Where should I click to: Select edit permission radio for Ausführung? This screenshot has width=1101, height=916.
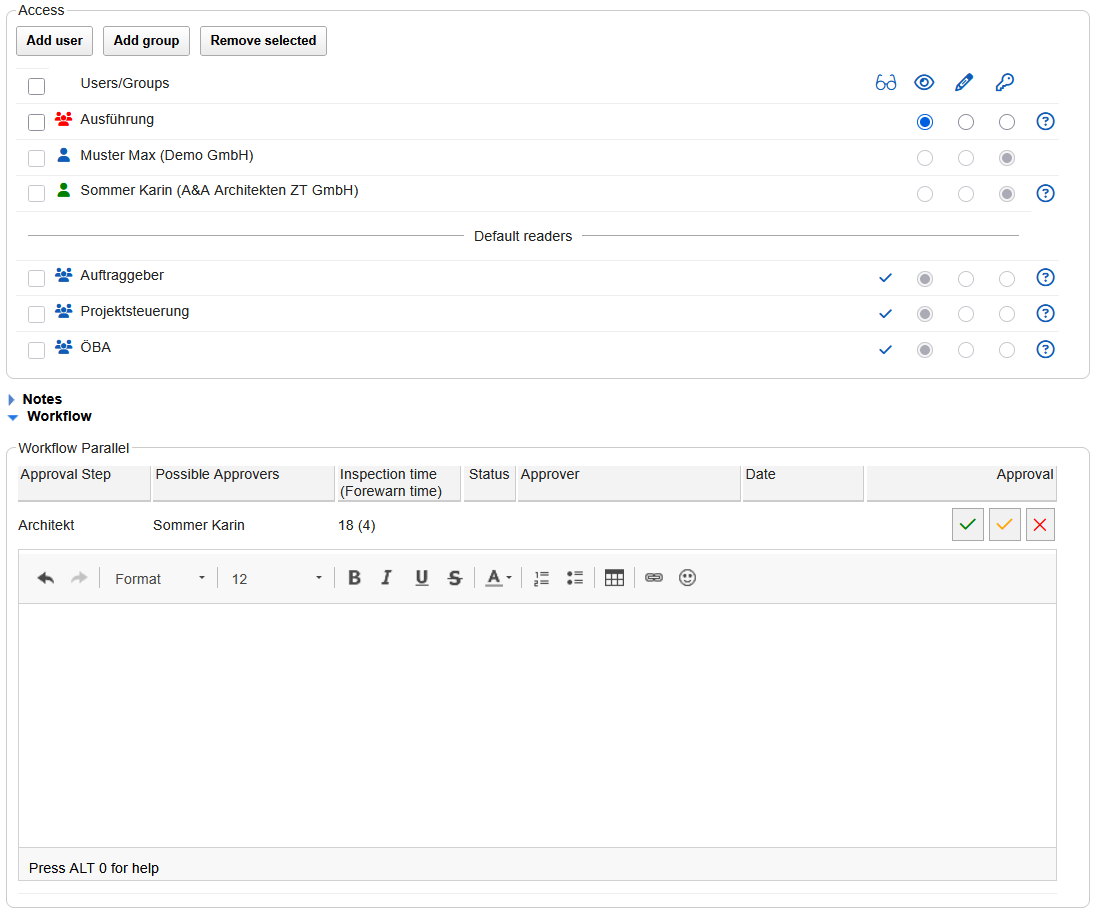click(x=965, y=122)
